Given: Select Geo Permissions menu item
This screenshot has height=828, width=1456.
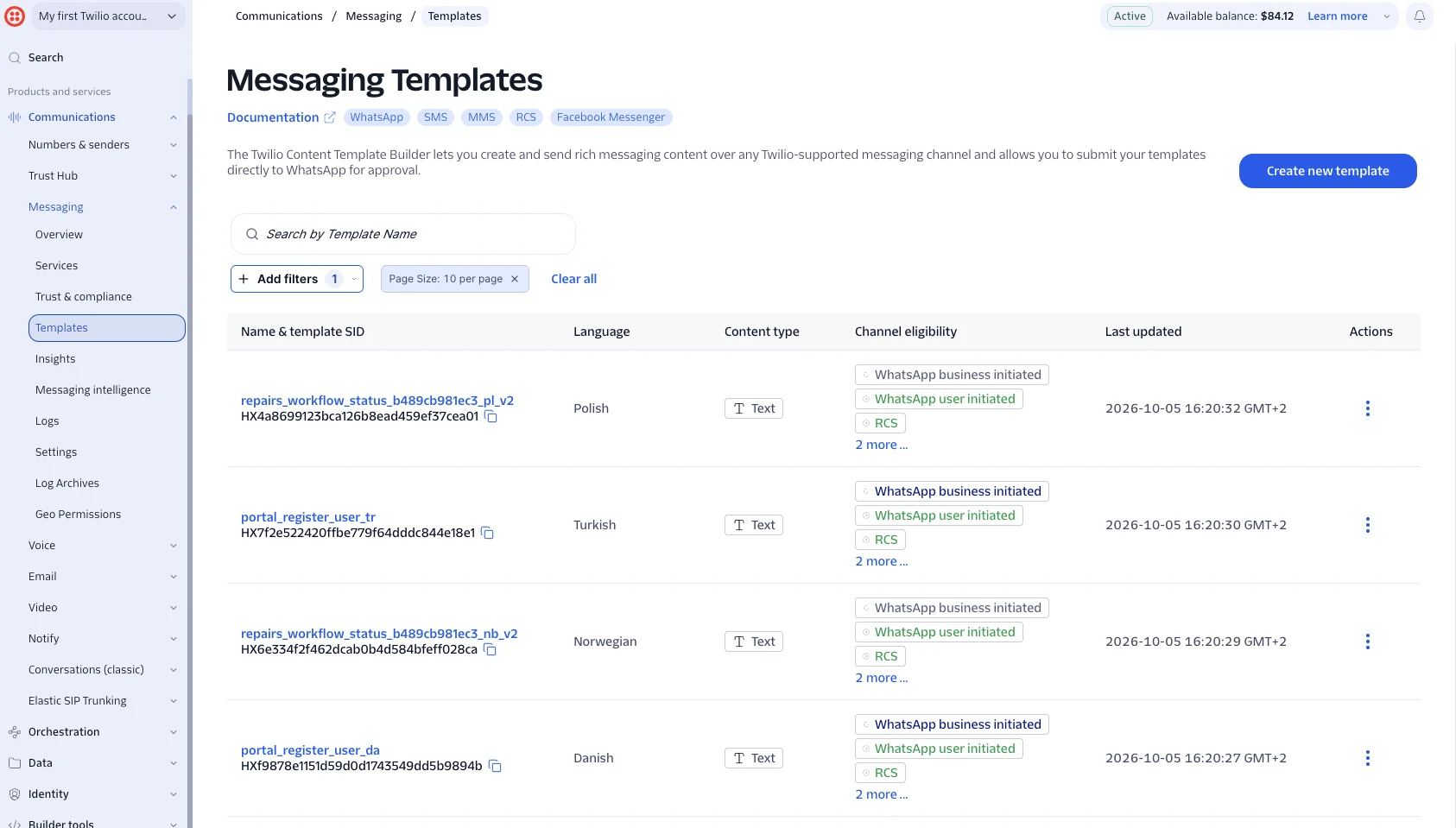Looking at the screenshot, I should click(x=78, y=515).
